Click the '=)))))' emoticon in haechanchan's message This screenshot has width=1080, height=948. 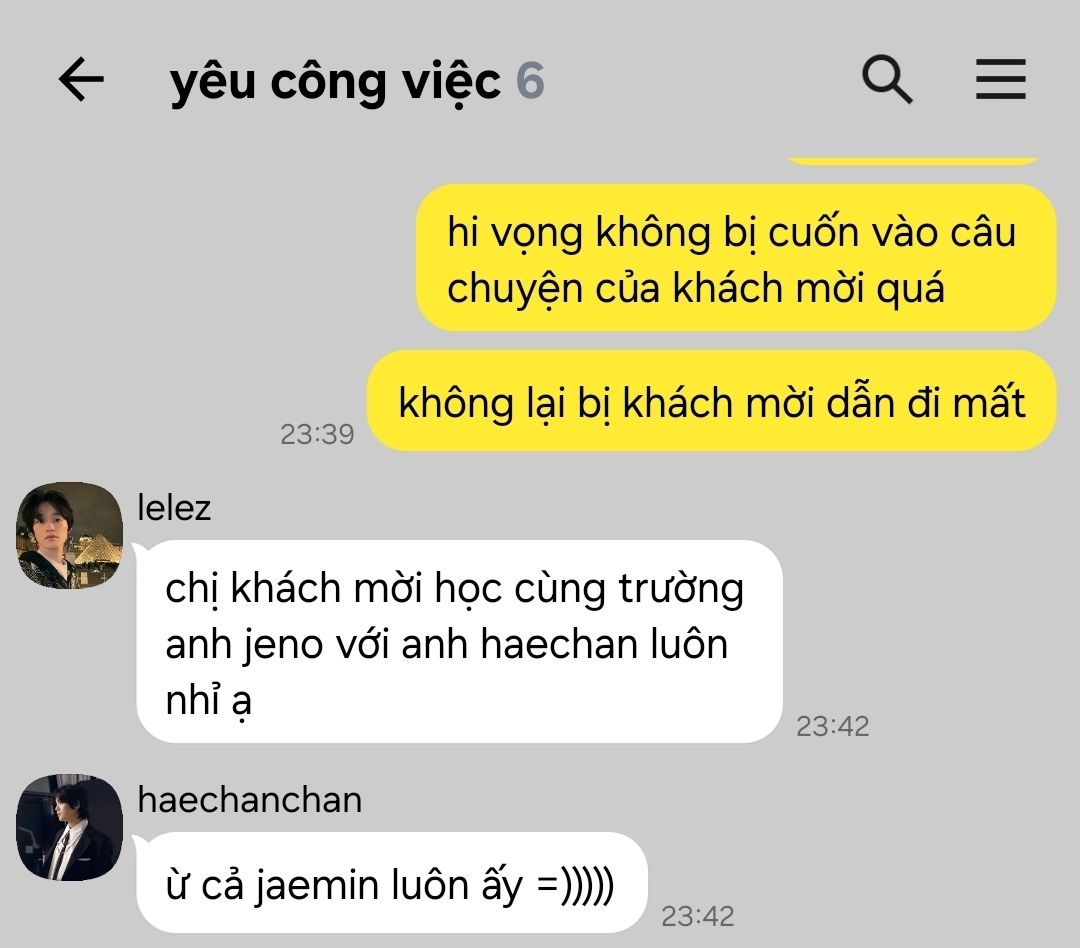click(x=575, y=885)
